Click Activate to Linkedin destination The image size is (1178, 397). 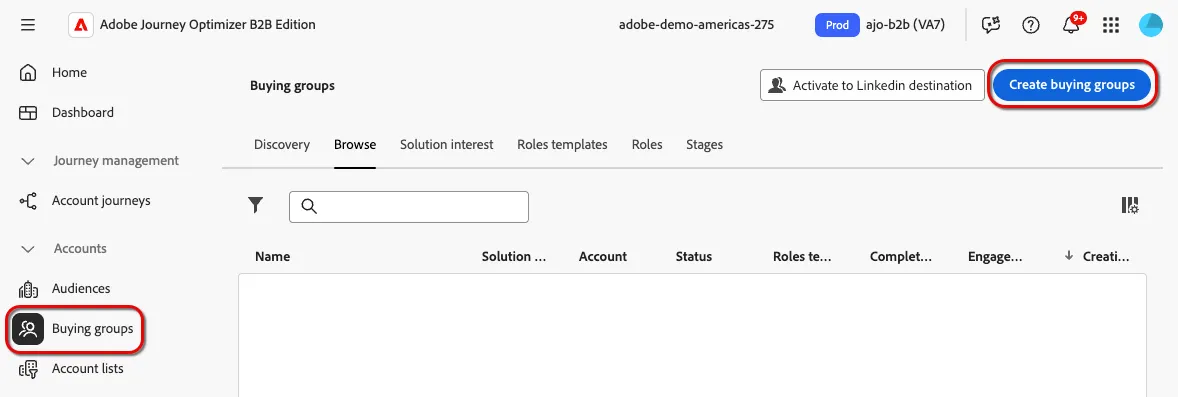coord(872,86)
